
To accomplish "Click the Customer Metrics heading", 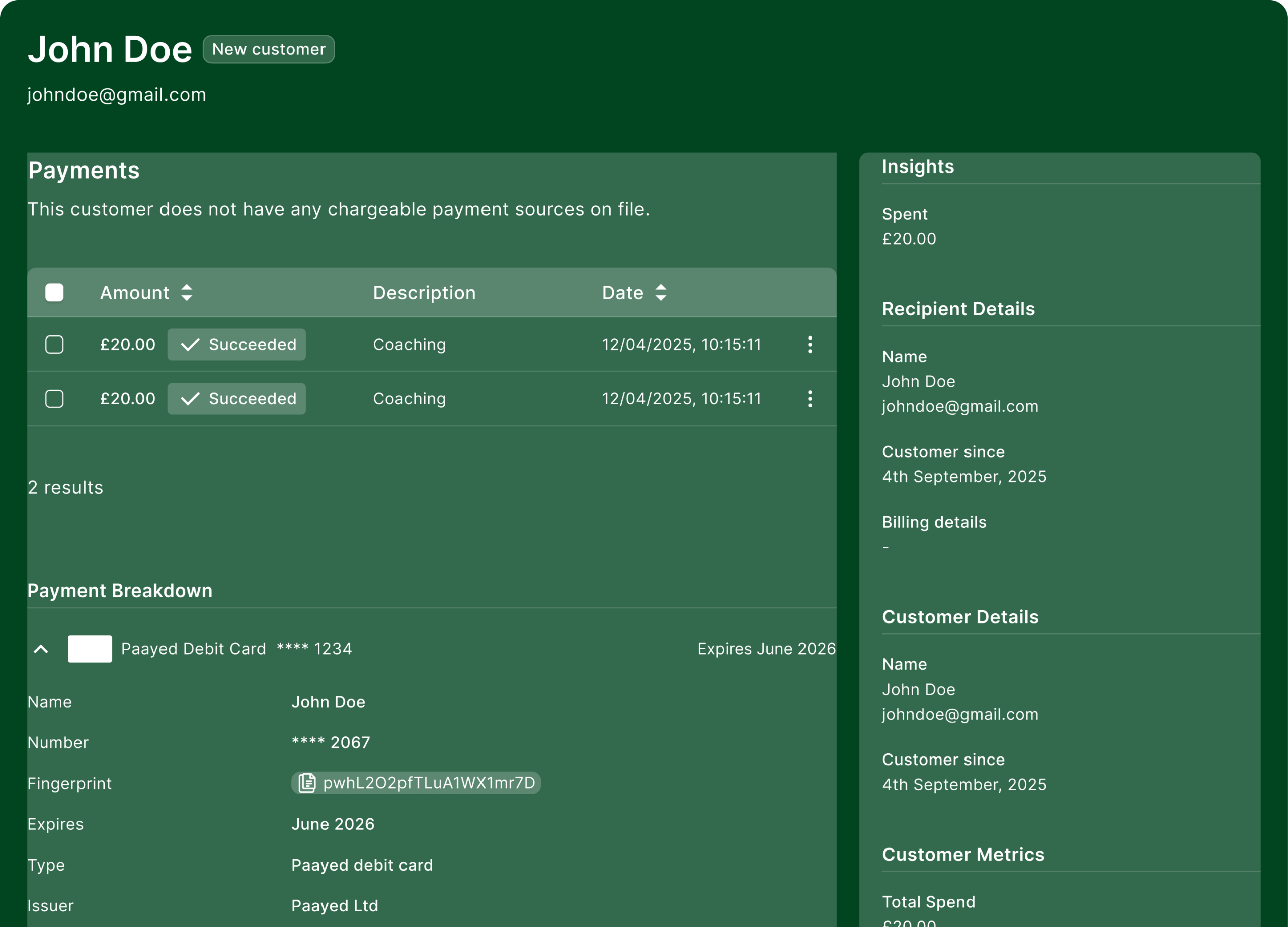I will 963,855.
